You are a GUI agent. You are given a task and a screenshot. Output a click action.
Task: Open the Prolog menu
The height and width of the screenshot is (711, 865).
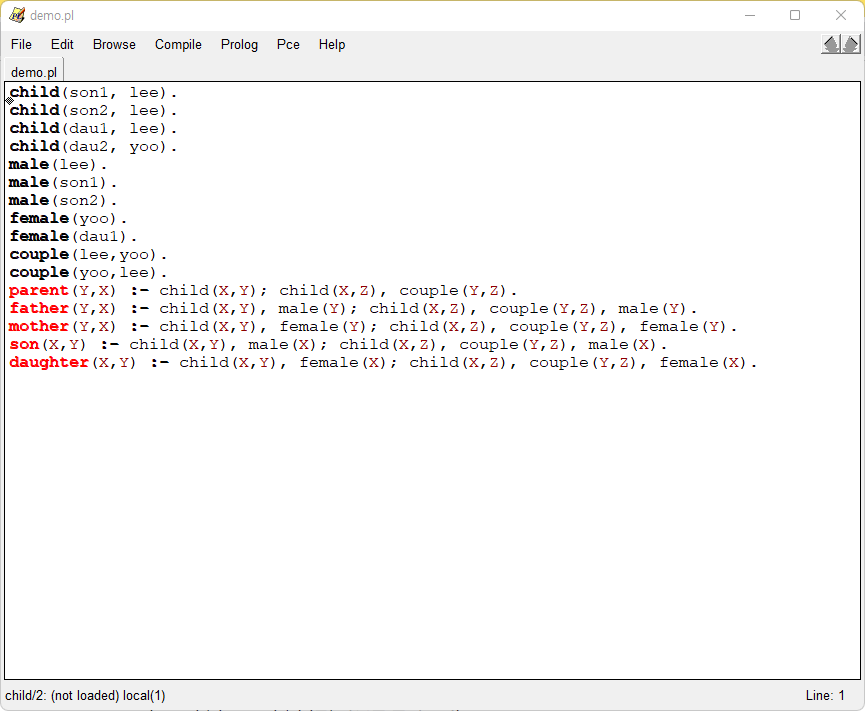239,45
